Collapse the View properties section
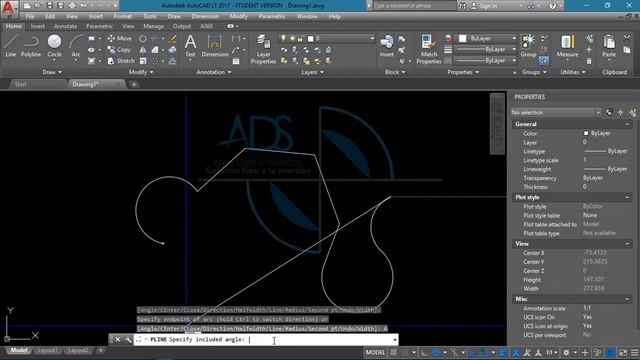This screenshot has width=640, height=360. 627,244
